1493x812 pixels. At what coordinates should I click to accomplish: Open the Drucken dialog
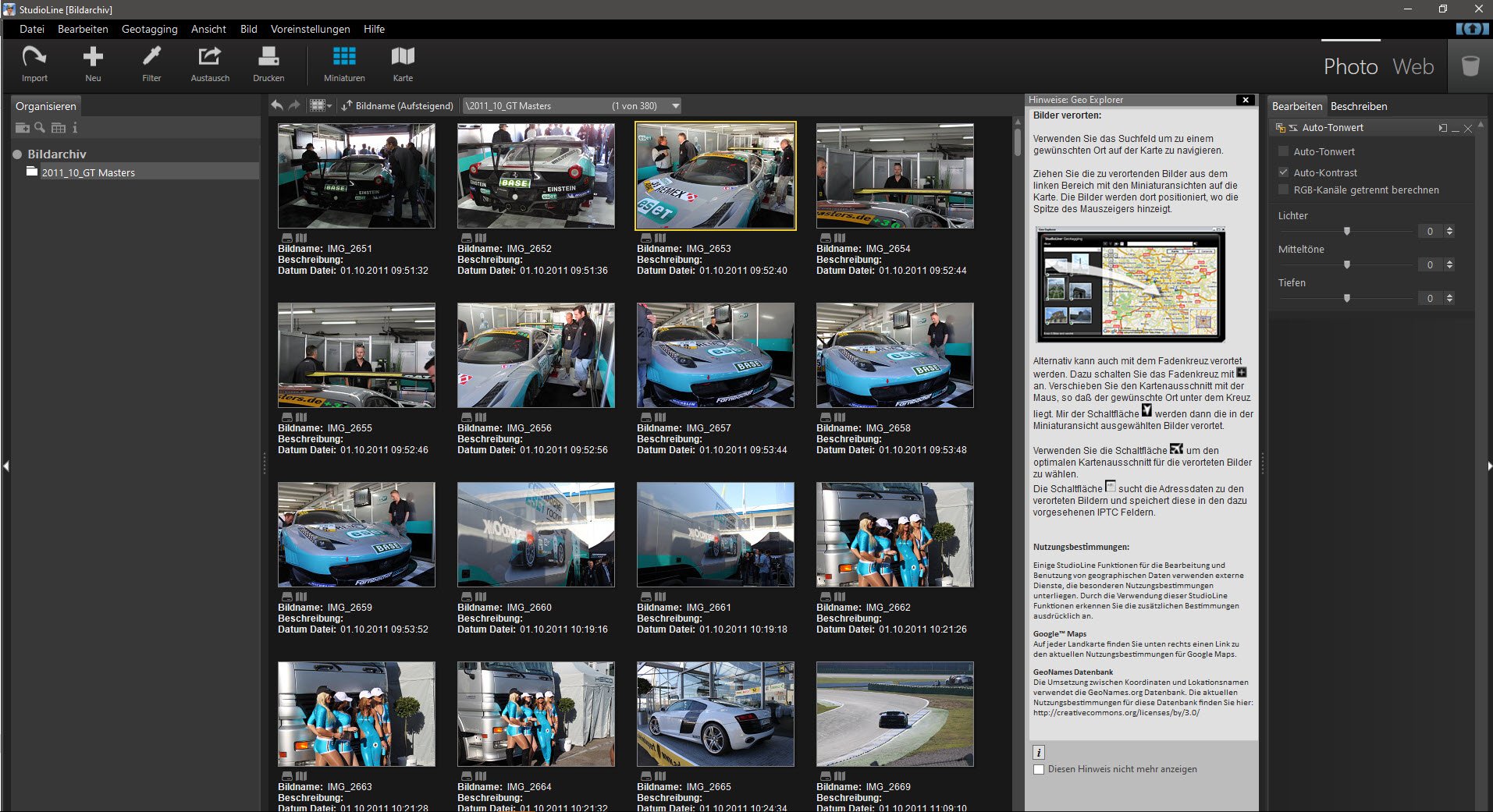(x=268, y=62)
